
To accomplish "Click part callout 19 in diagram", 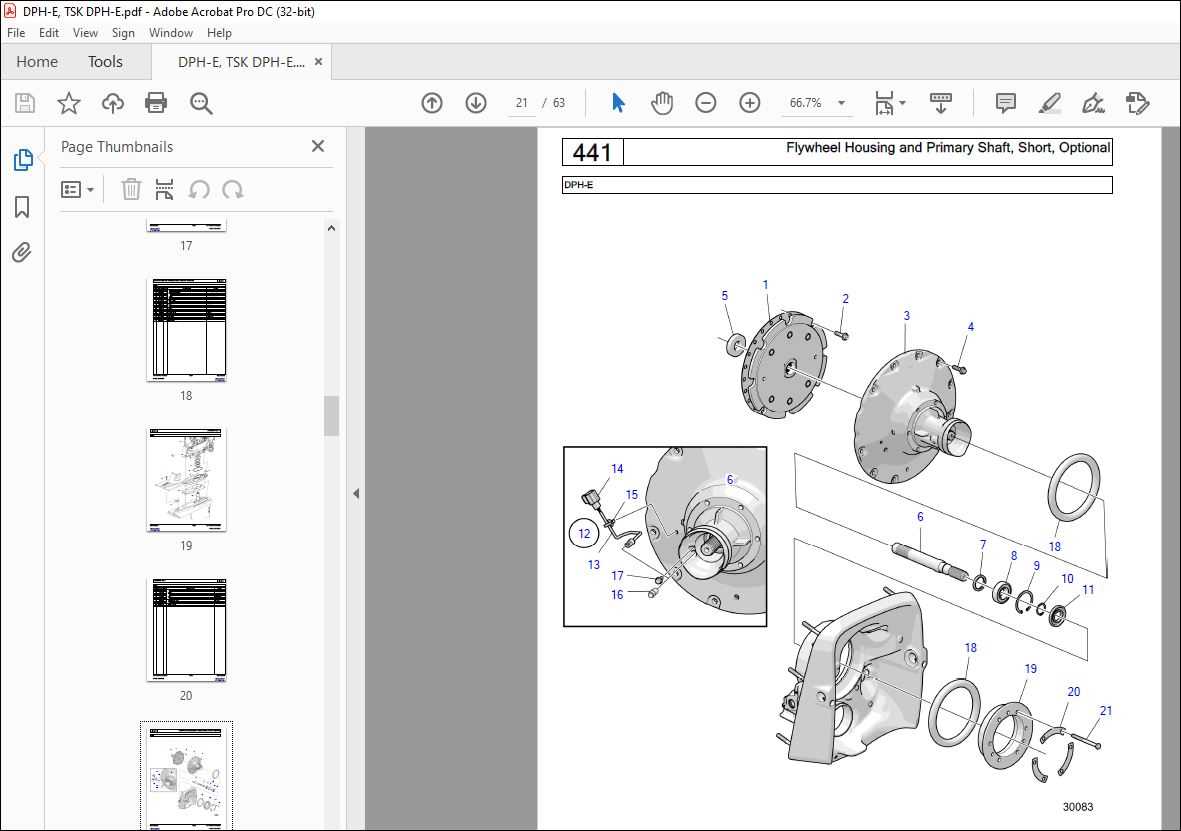I will click(x=1030, y=668).
